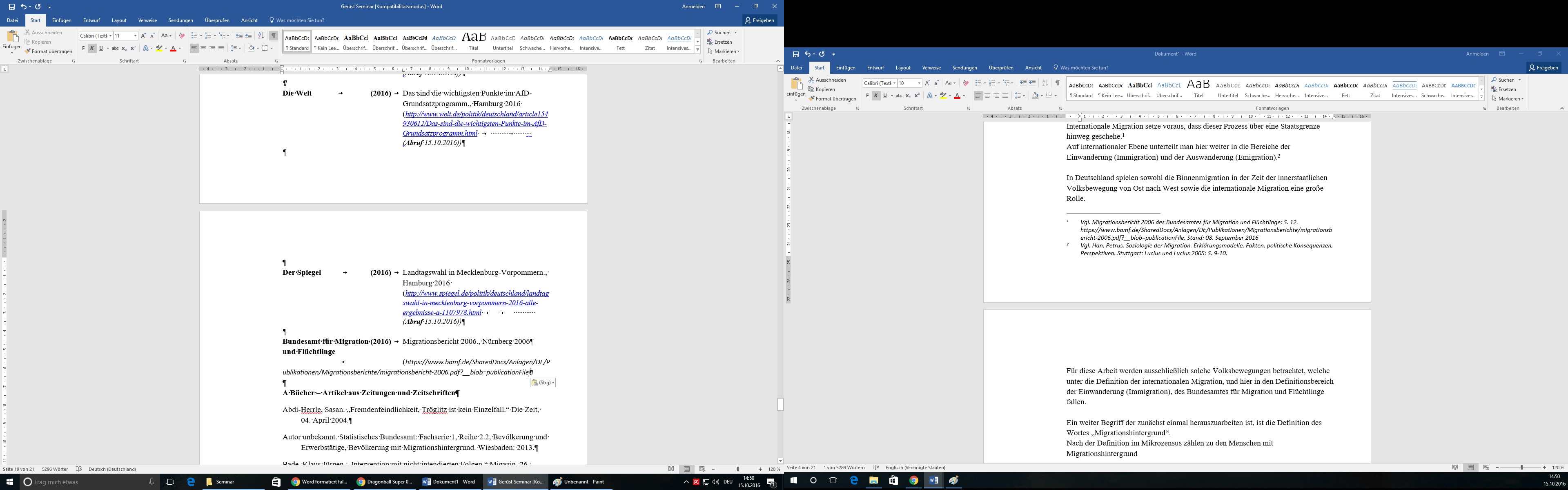Click font color red A in Gerüst Seminar
This screenshot has height=490, width=1568.
point(173,49)
